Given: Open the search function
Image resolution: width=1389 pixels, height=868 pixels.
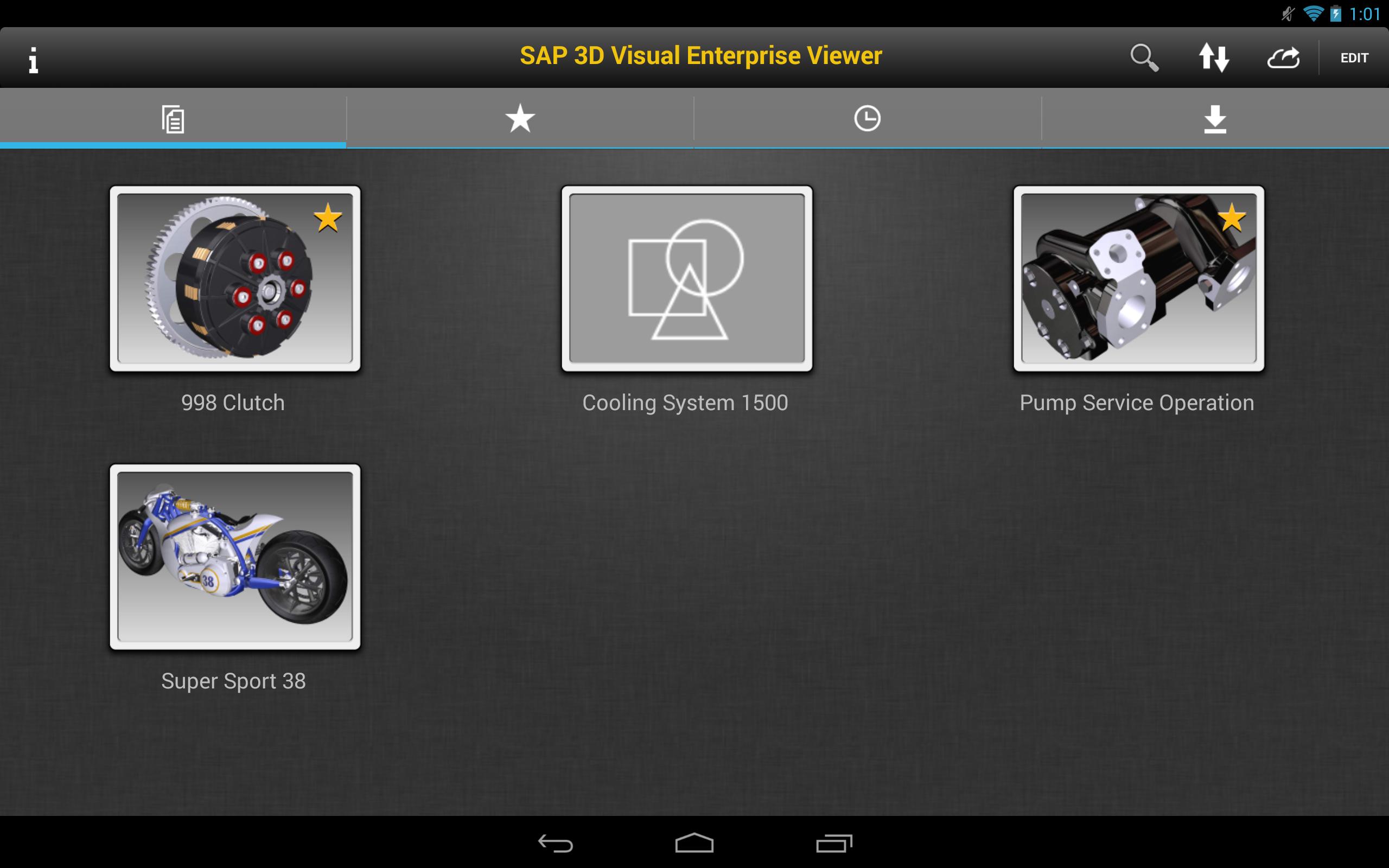Looking at the screenshot, I should 1144,58.
